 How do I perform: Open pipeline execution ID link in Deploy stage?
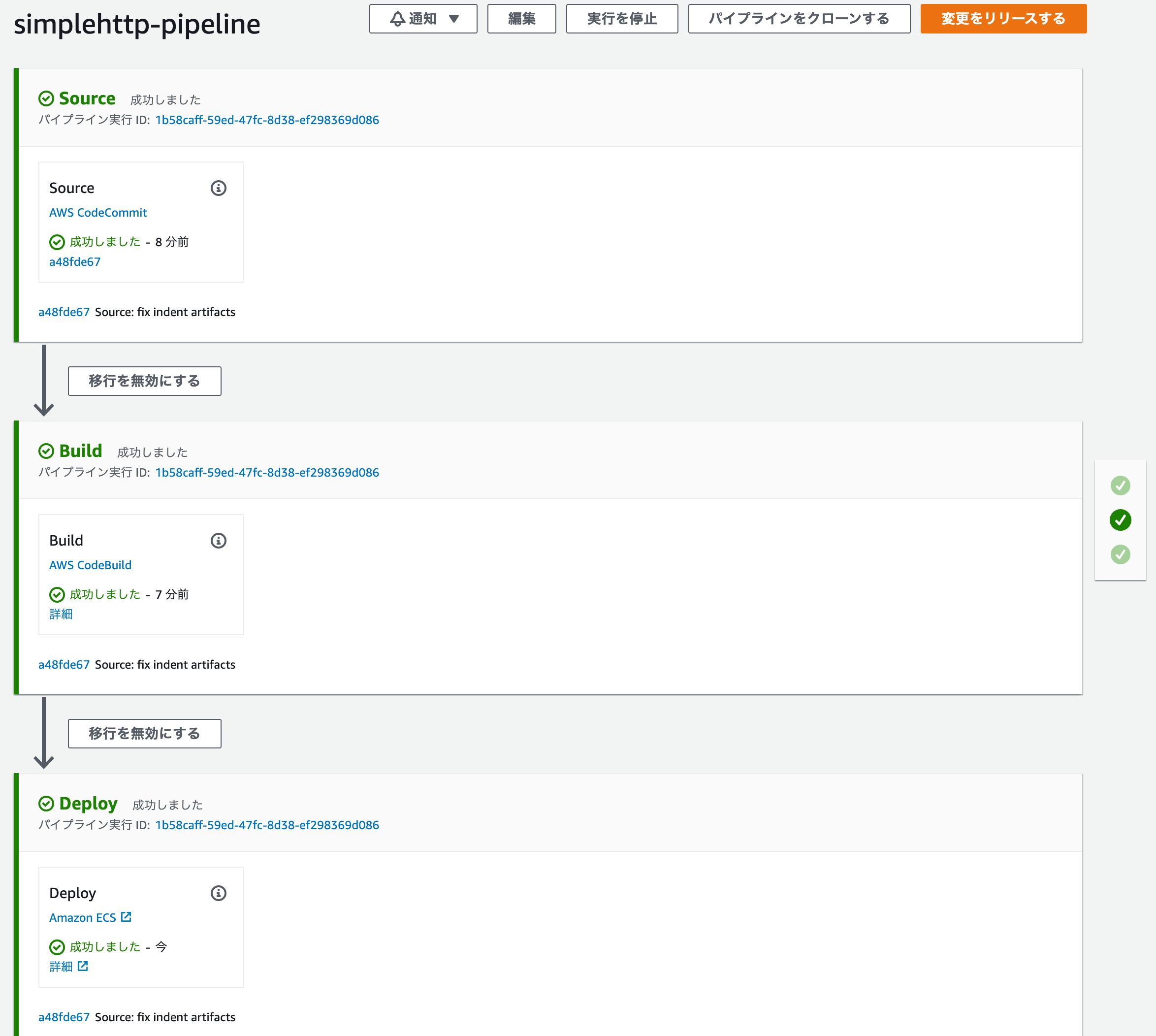(267, 825)
